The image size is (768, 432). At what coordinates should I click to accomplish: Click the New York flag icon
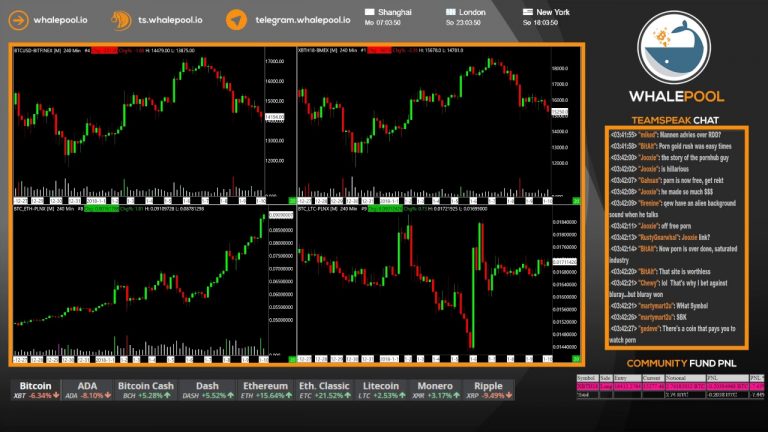click(x=528, y=12)
